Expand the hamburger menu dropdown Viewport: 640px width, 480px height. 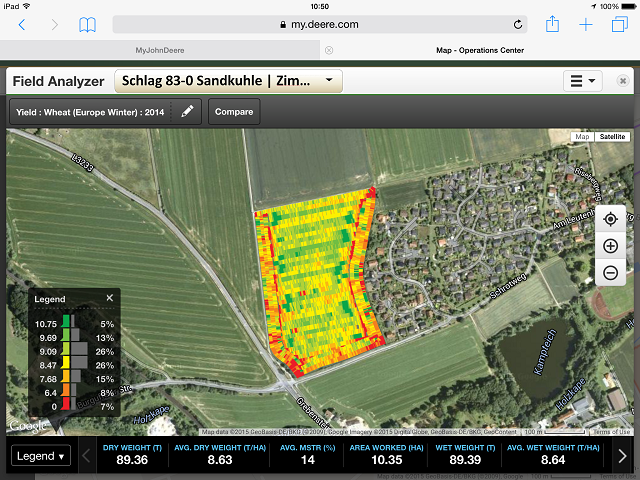tap(582, 81)
